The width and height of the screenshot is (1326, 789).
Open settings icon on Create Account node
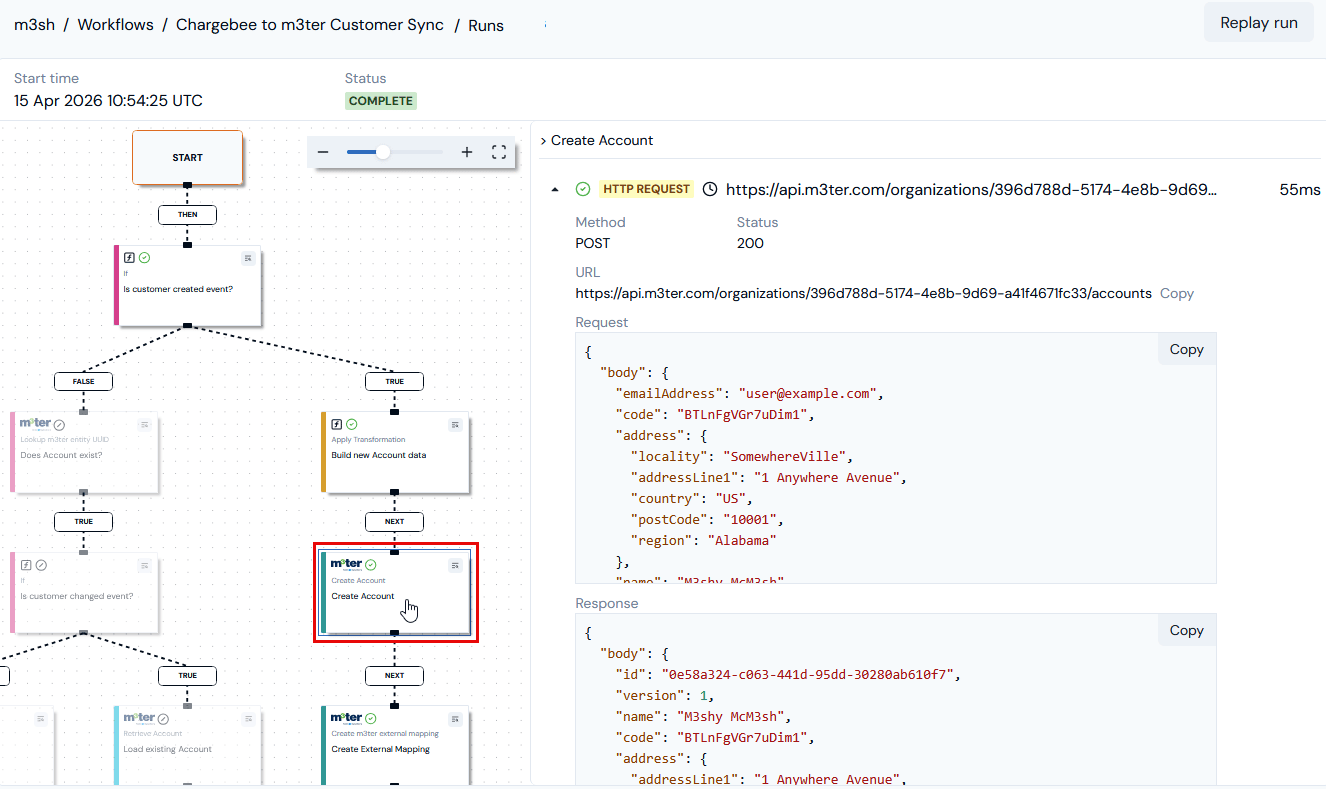click(455, 565)
